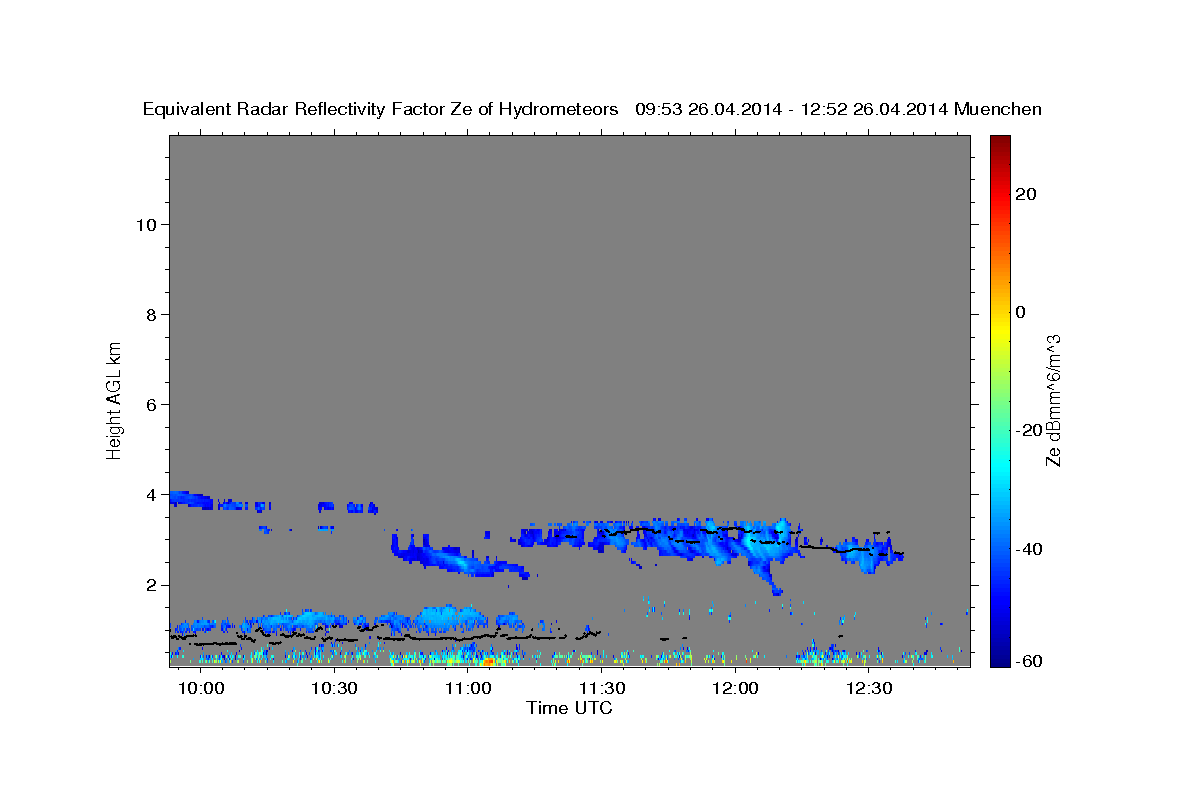Click the 'Muenchen' location text in the title

(x=999, y=109)
